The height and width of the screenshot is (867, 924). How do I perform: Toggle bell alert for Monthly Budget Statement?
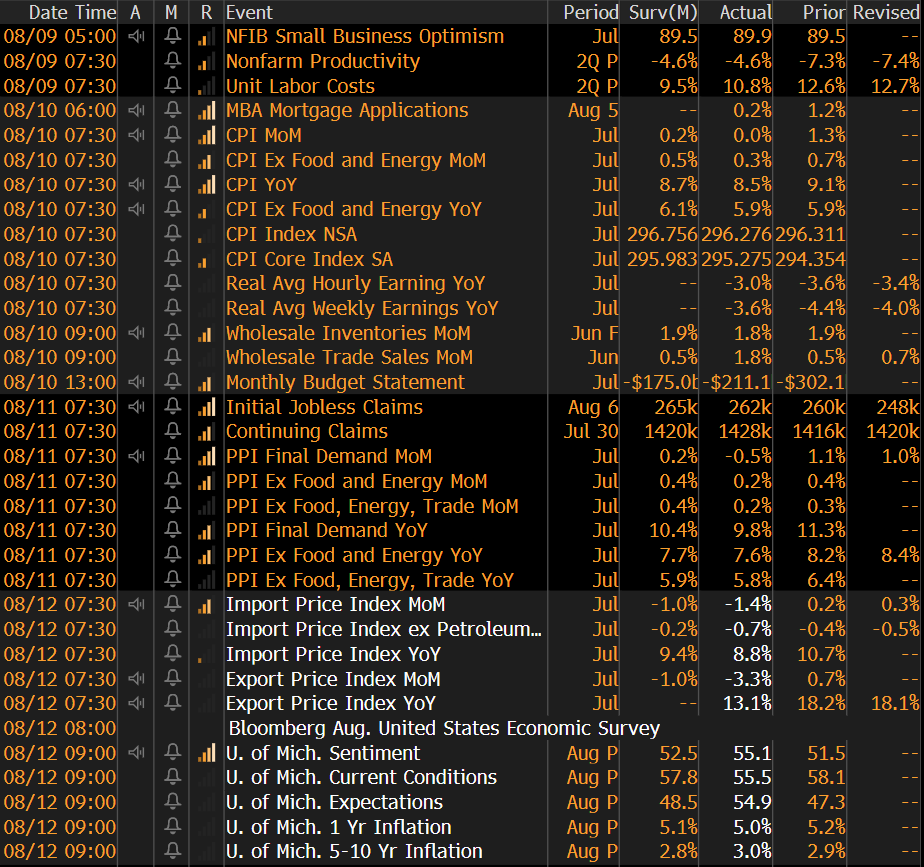[x=172, y=383]
